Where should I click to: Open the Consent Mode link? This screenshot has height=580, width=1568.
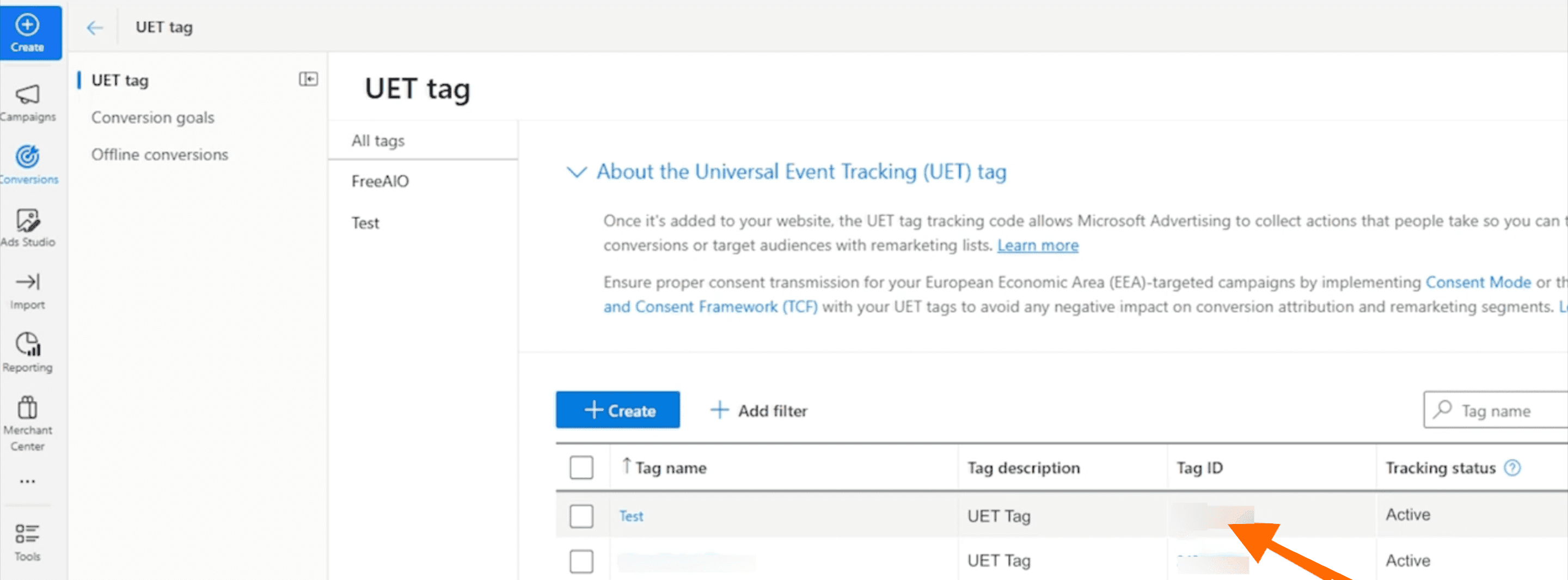[x=1478, y=282]
